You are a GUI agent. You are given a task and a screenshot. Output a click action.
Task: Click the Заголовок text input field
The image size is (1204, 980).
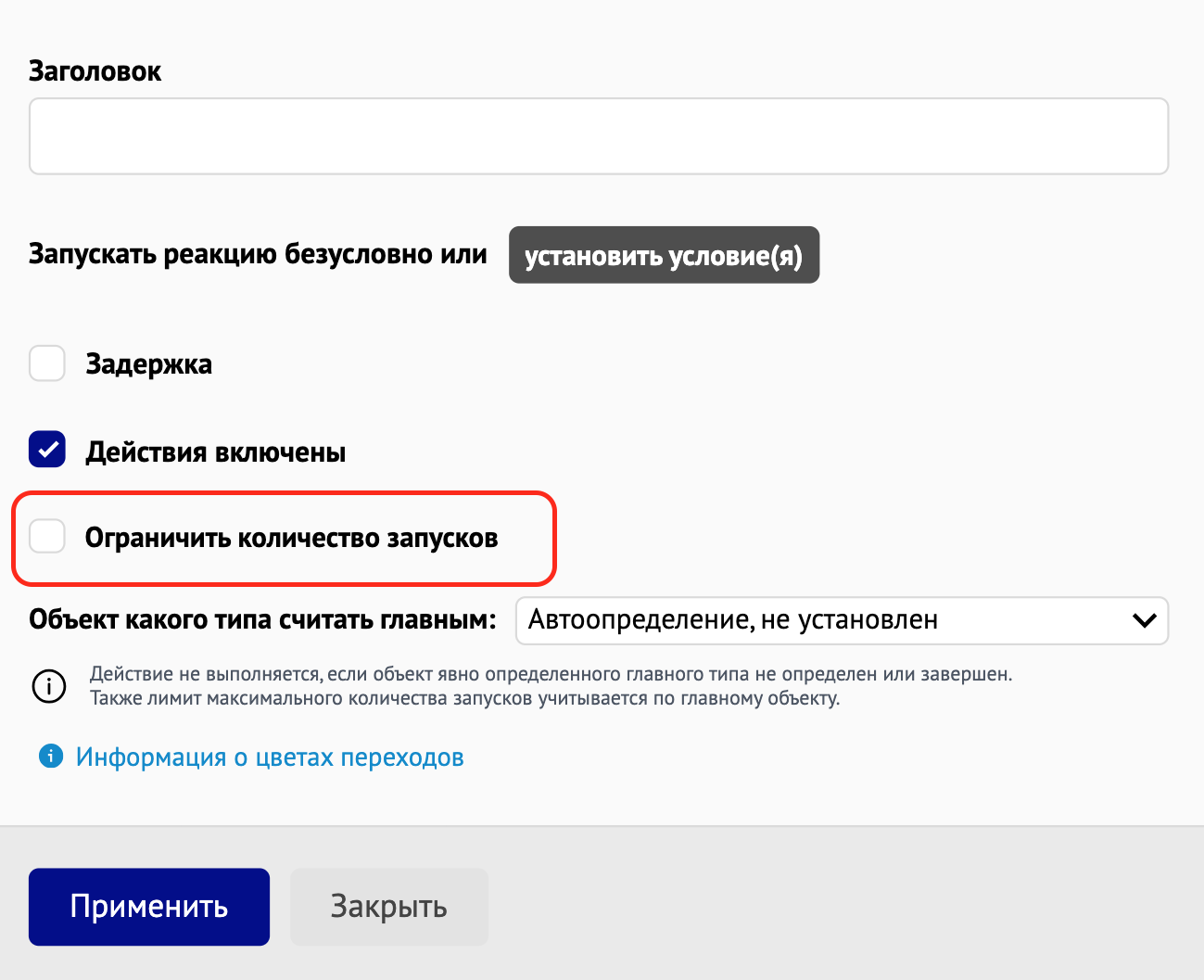pyautogui.click(x=598, y=136)
